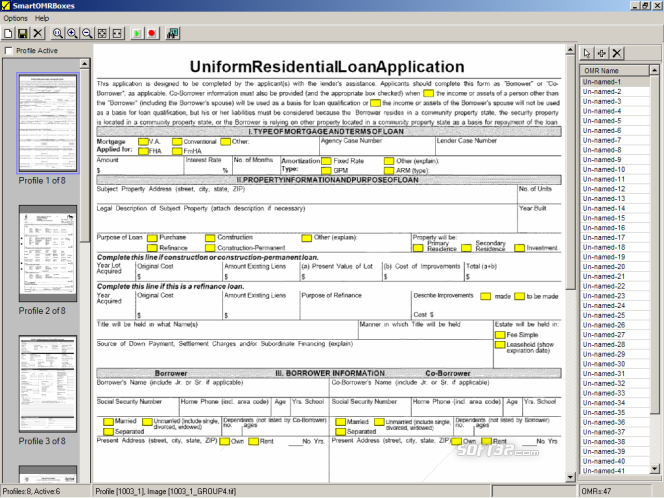Select the Profile 1 of 8 thumbnail
The height and width of the screenshot is (498, 664).
pyautogui.click(x=47, y=123)
